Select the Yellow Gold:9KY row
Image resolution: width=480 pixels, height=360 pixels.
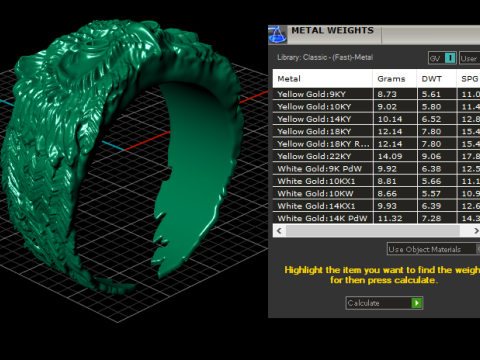(376, 94)
